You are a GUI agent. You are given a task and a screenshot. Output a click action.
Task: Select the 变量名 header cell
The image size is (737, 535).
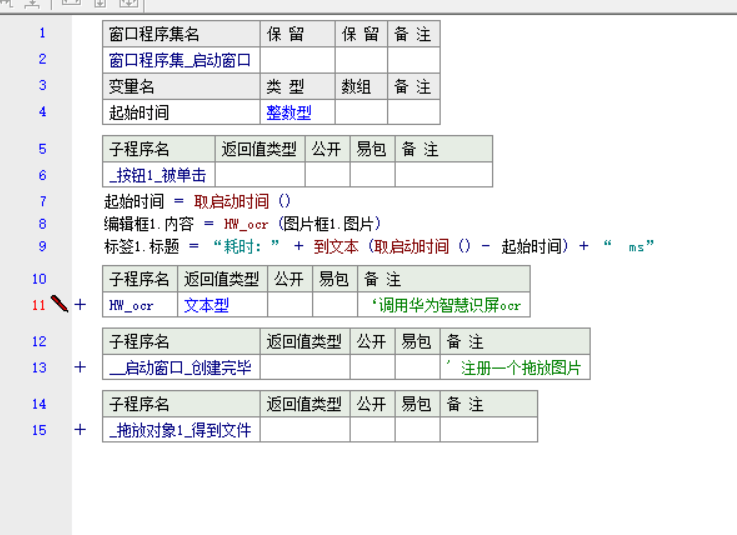[181, 87]
